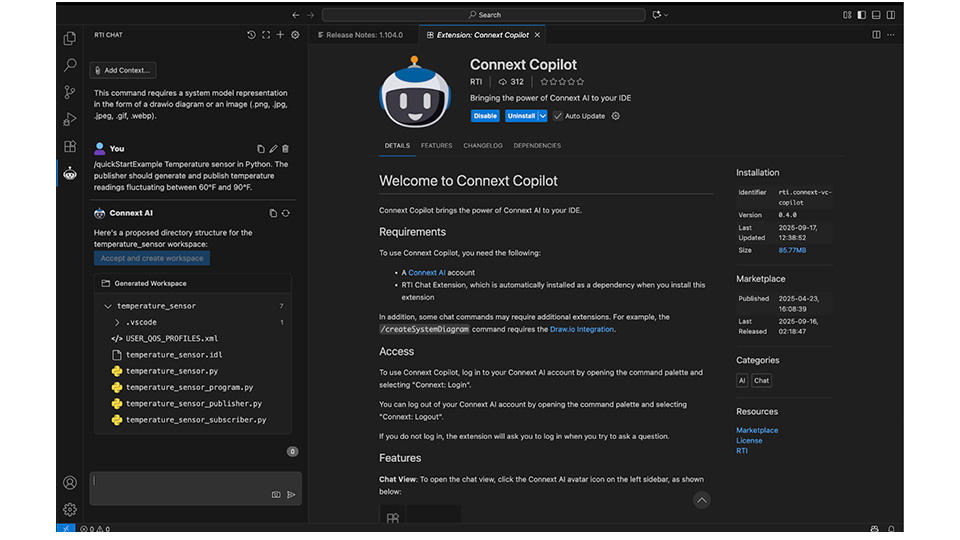Click Accept and create workspace button

152,258
